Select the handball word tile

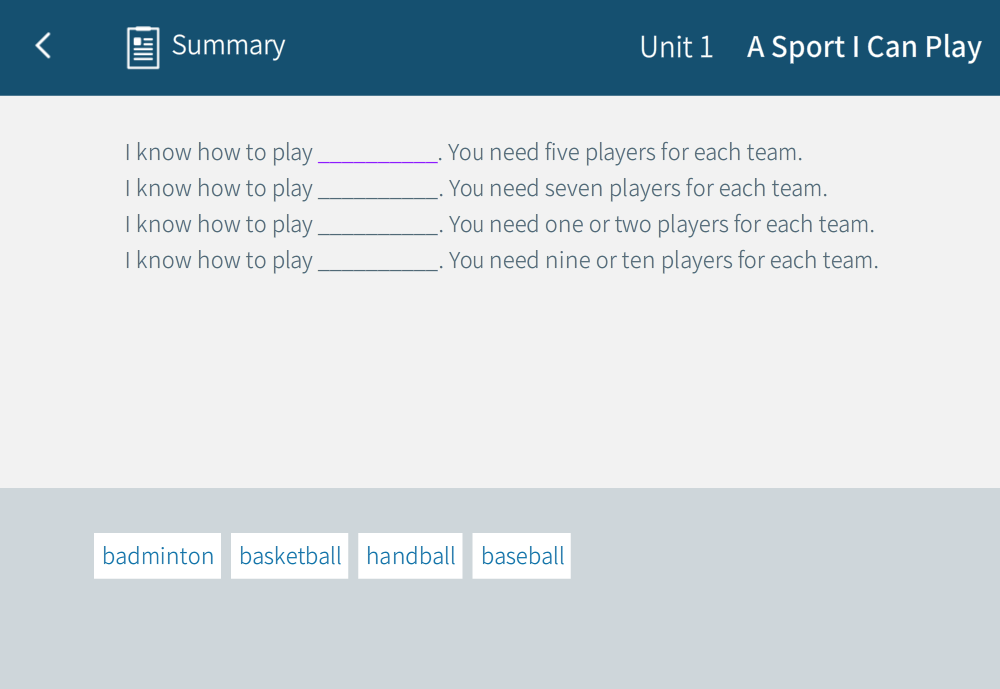tap(411, 556)
